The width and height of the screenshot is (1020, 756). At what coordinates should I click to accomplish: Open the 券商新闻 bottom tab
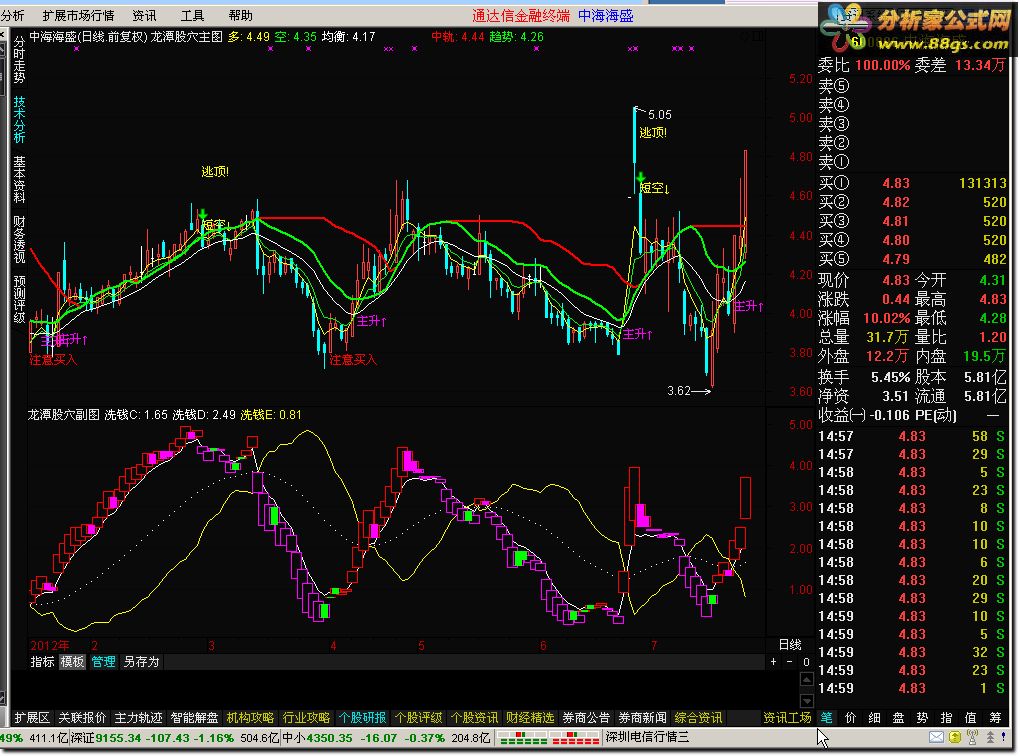pos(642,718)
